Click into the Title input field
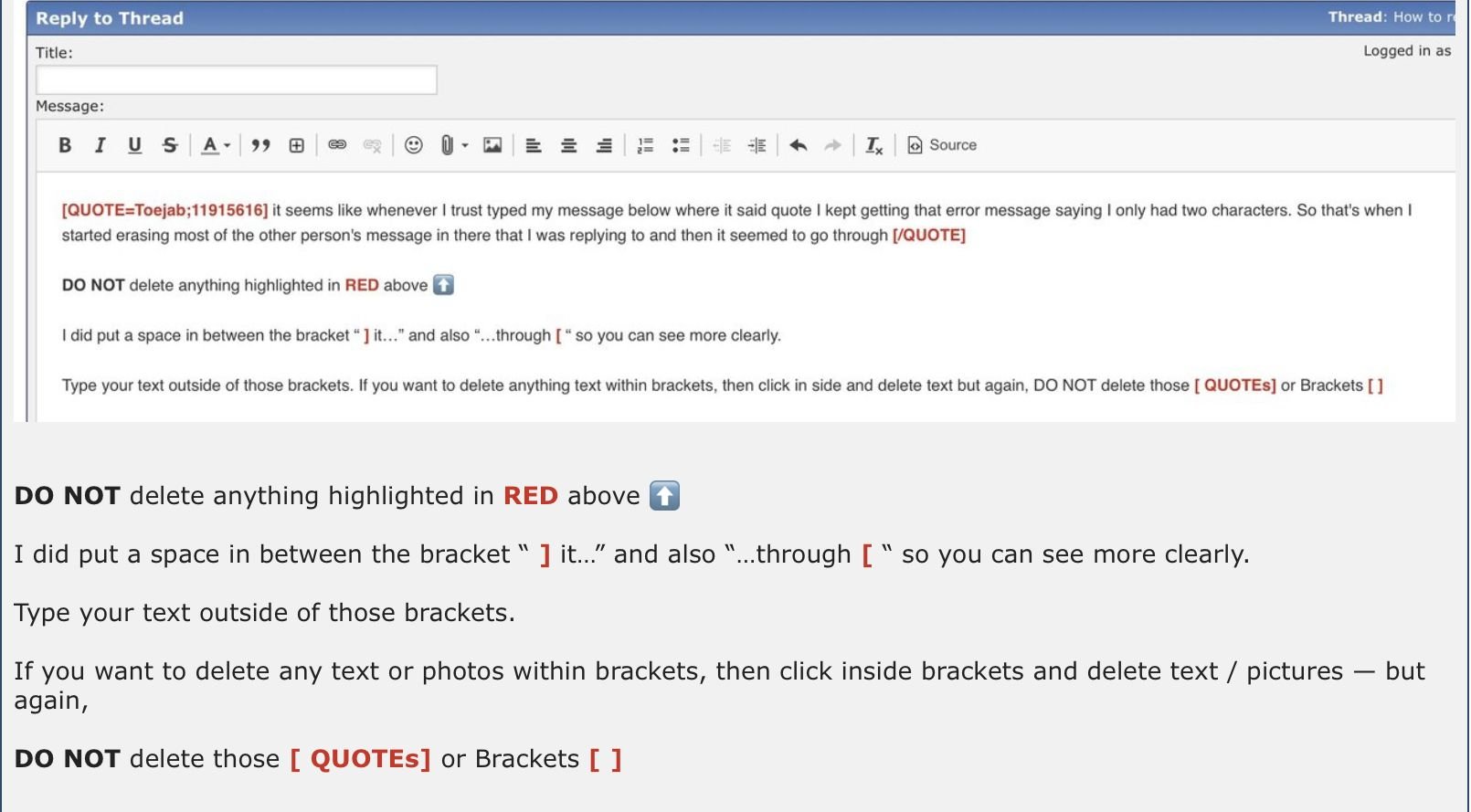Viewport: 1471px width, 812px height. (236, 80)
